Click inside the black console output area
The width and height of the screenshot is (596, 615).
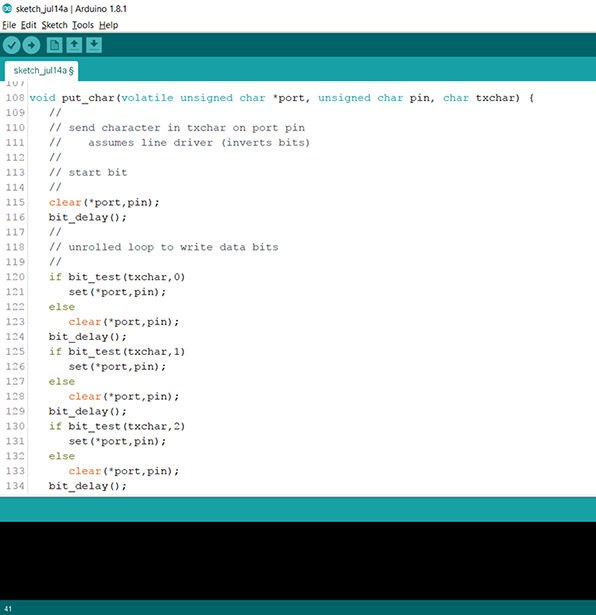pyautogui.click(x=298, y=561)
